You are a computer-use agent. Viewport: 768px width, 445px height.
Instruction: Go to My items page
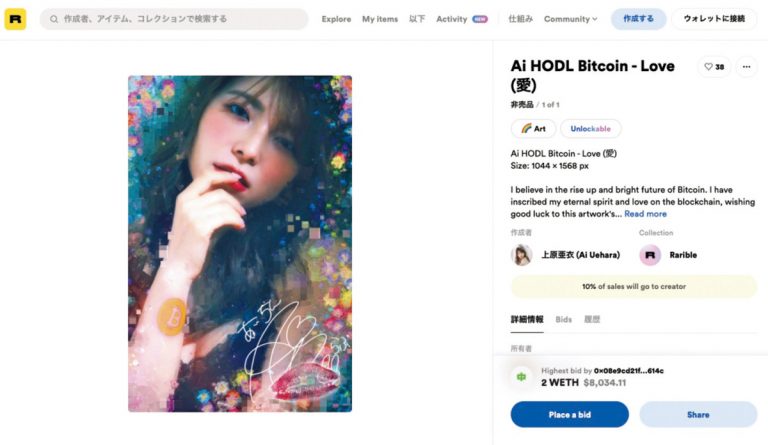380,19
